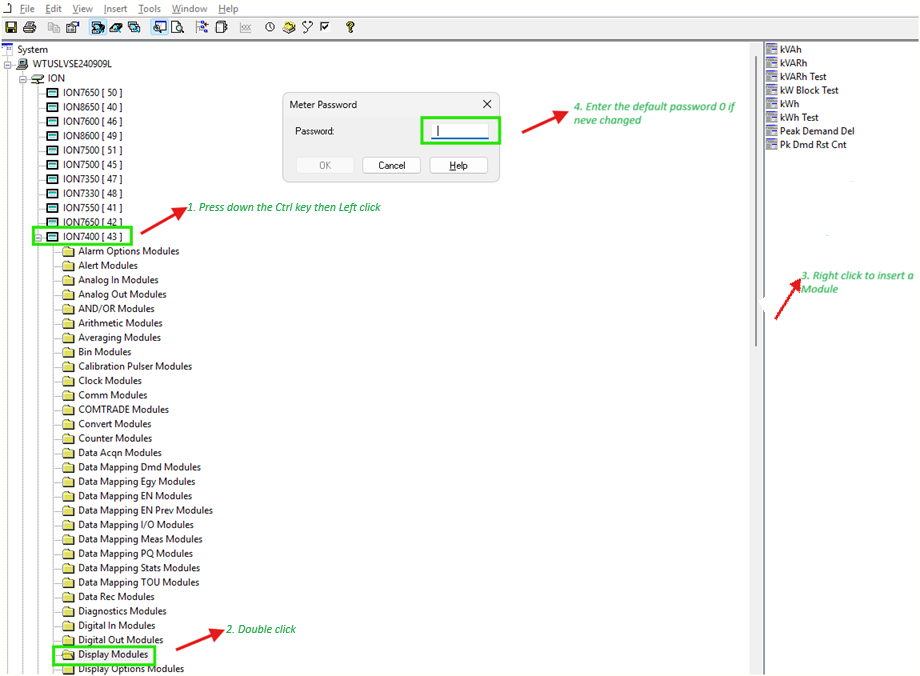
Task: Click the Properties toolbar icon
Action: 72,27
